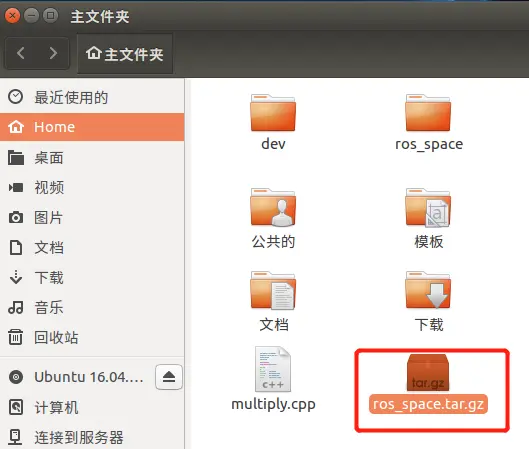Click the 图片 camera icon in sidebar

[16, 218]
